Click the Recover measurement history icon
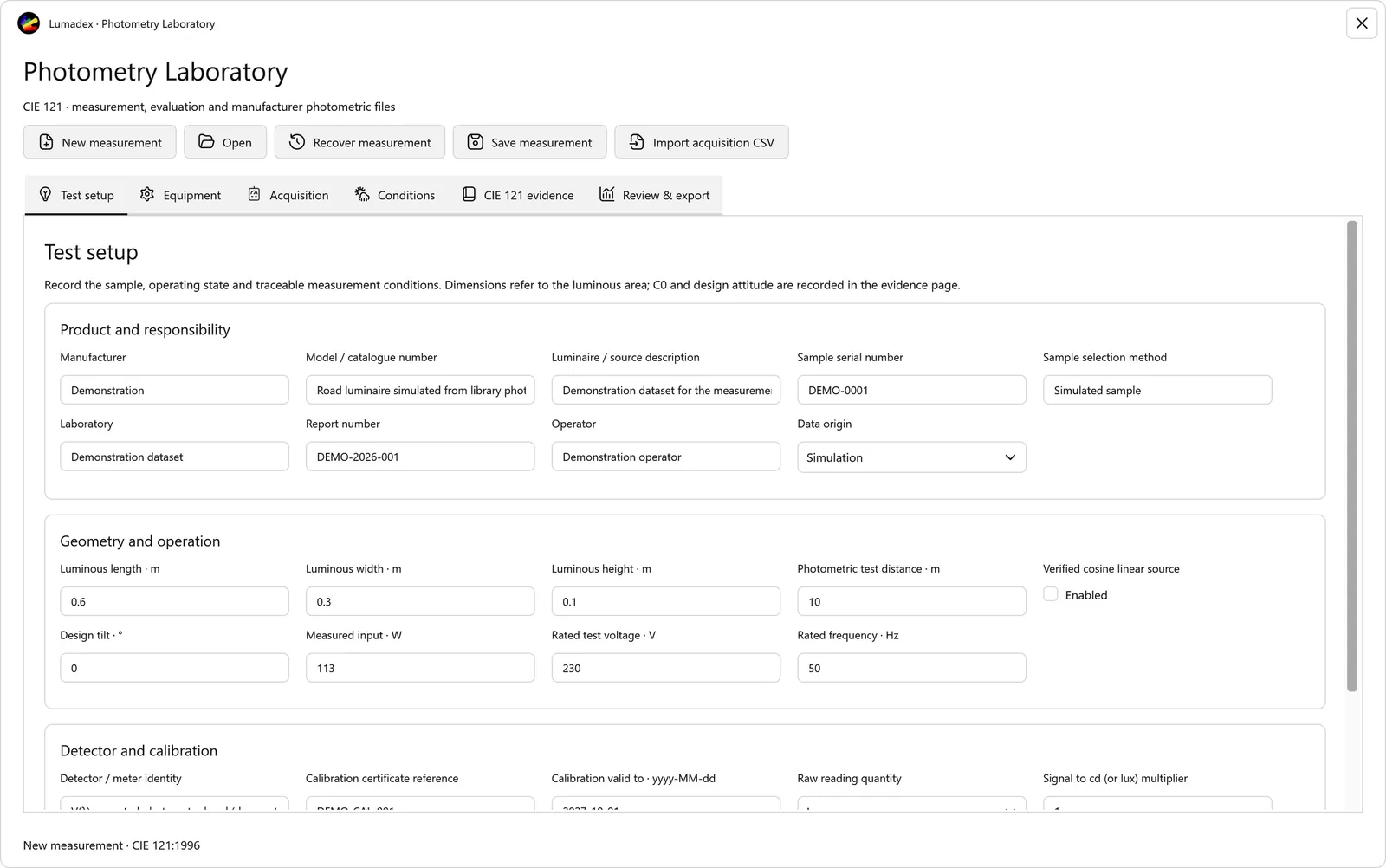The image size is (1386, 868). tap(297, 142)
